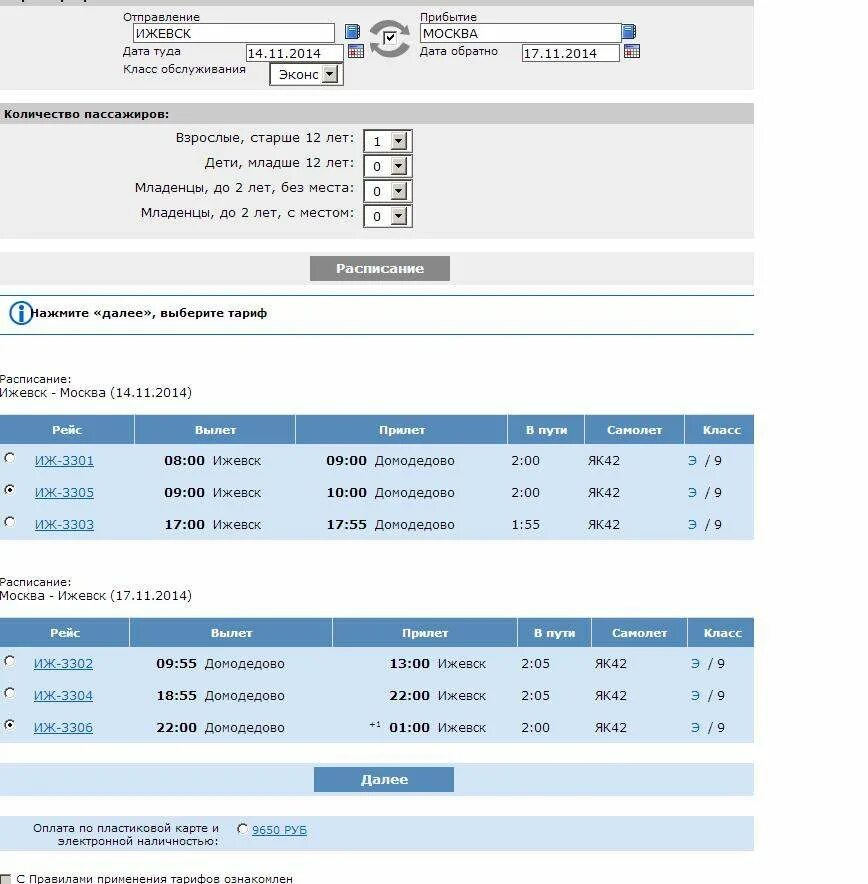
Task: Click duration 1:55 cell
Action: coord(525,525)
